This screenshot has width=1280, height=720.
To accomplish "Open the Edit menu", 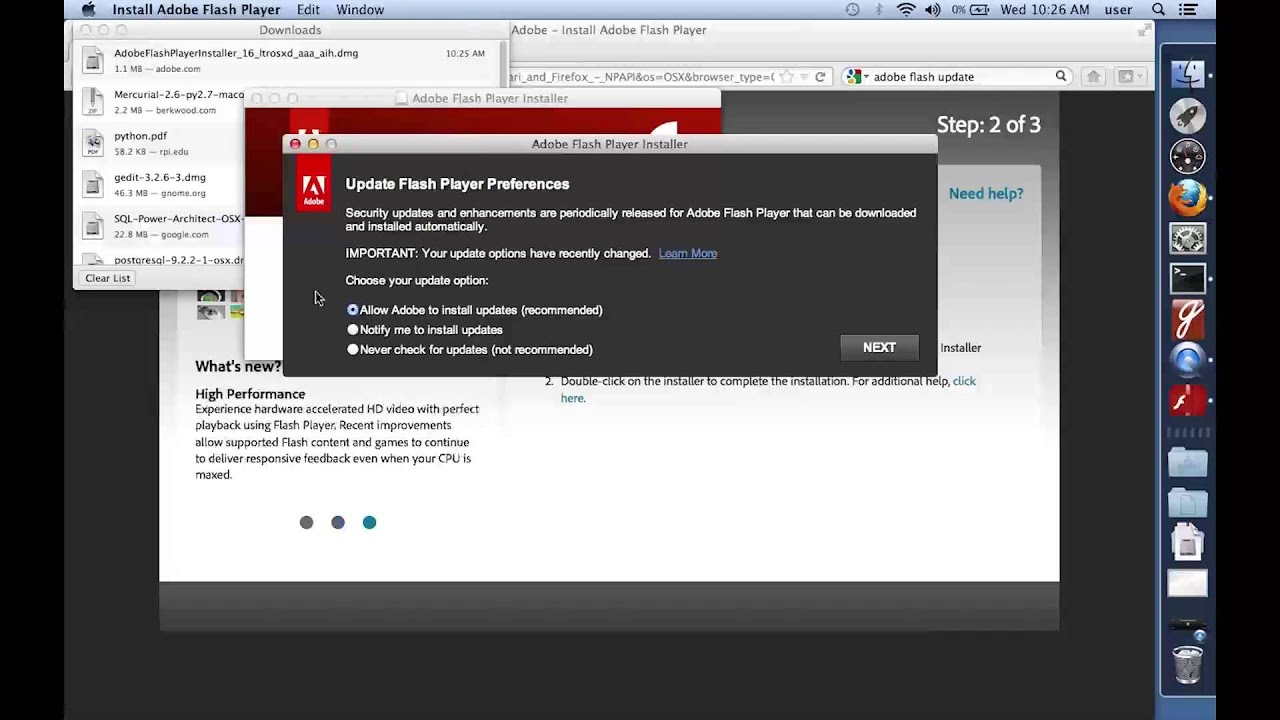I will point(308,10).
